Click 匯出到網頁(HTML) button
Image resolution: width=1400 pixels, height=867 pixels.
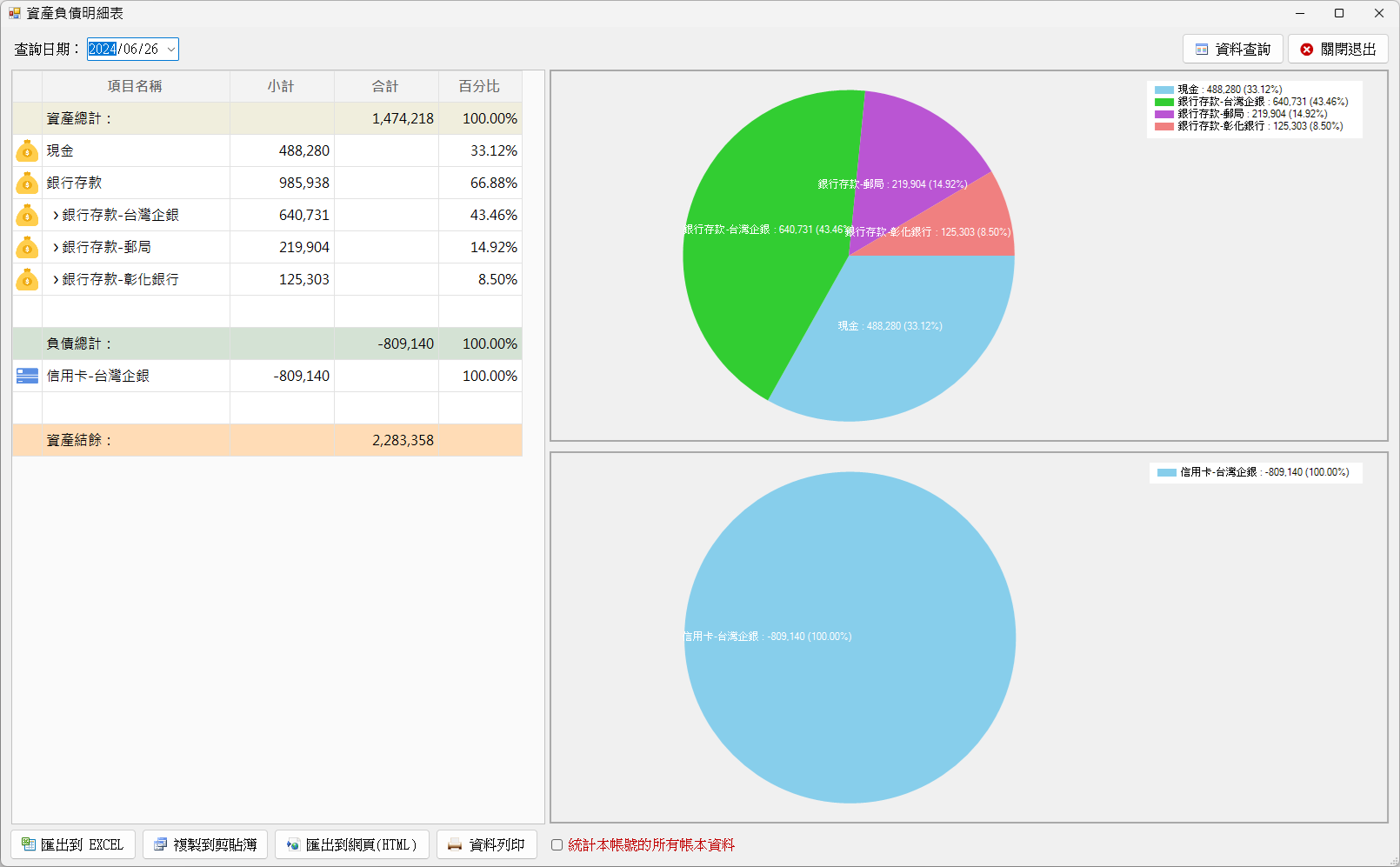click(352, 844)
